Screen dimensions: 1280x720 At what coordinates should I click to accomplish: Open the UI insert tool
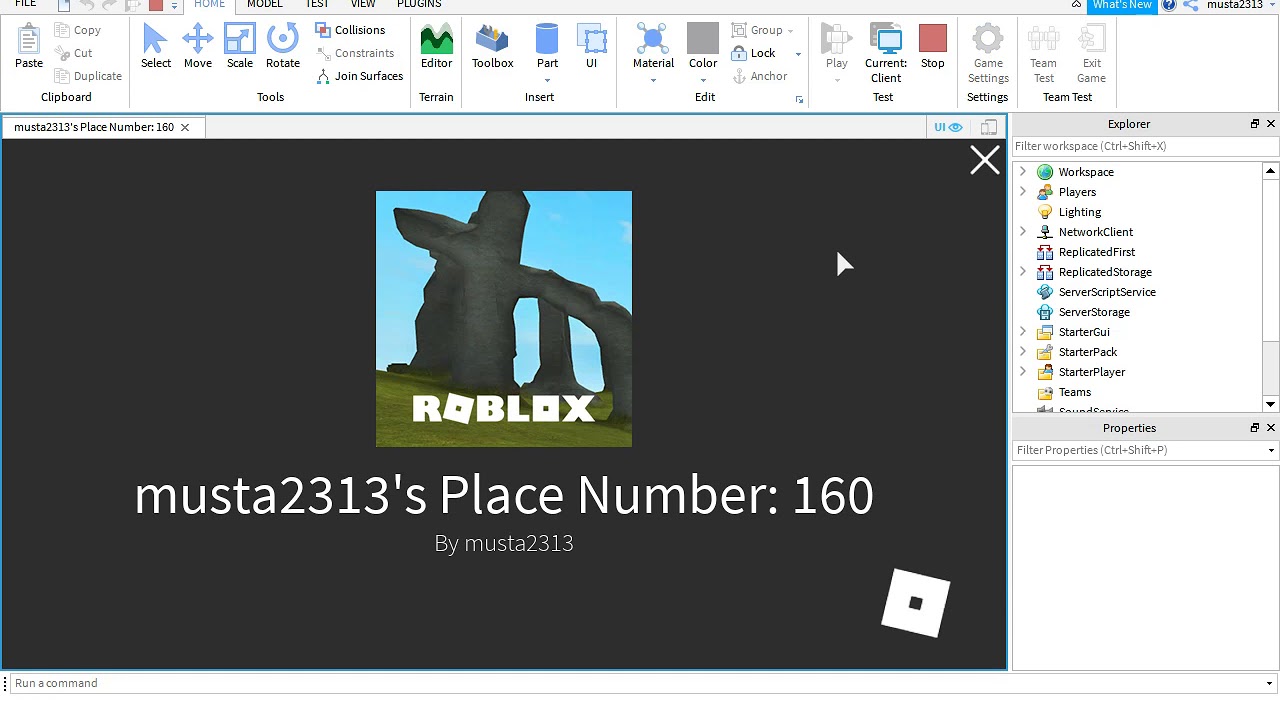[591, 47]
